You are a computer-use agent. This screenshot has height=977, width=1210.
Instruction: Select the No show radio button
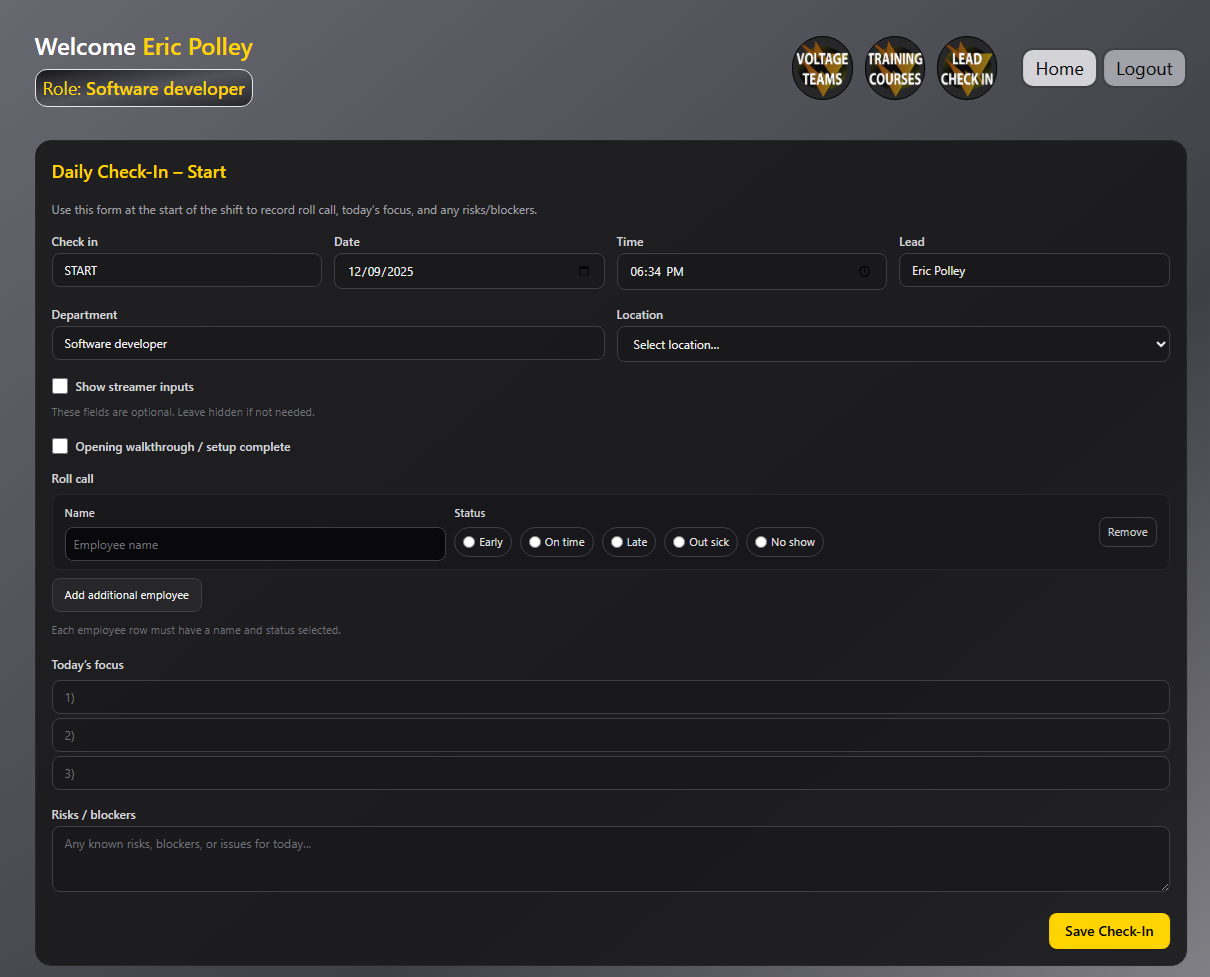761,542
